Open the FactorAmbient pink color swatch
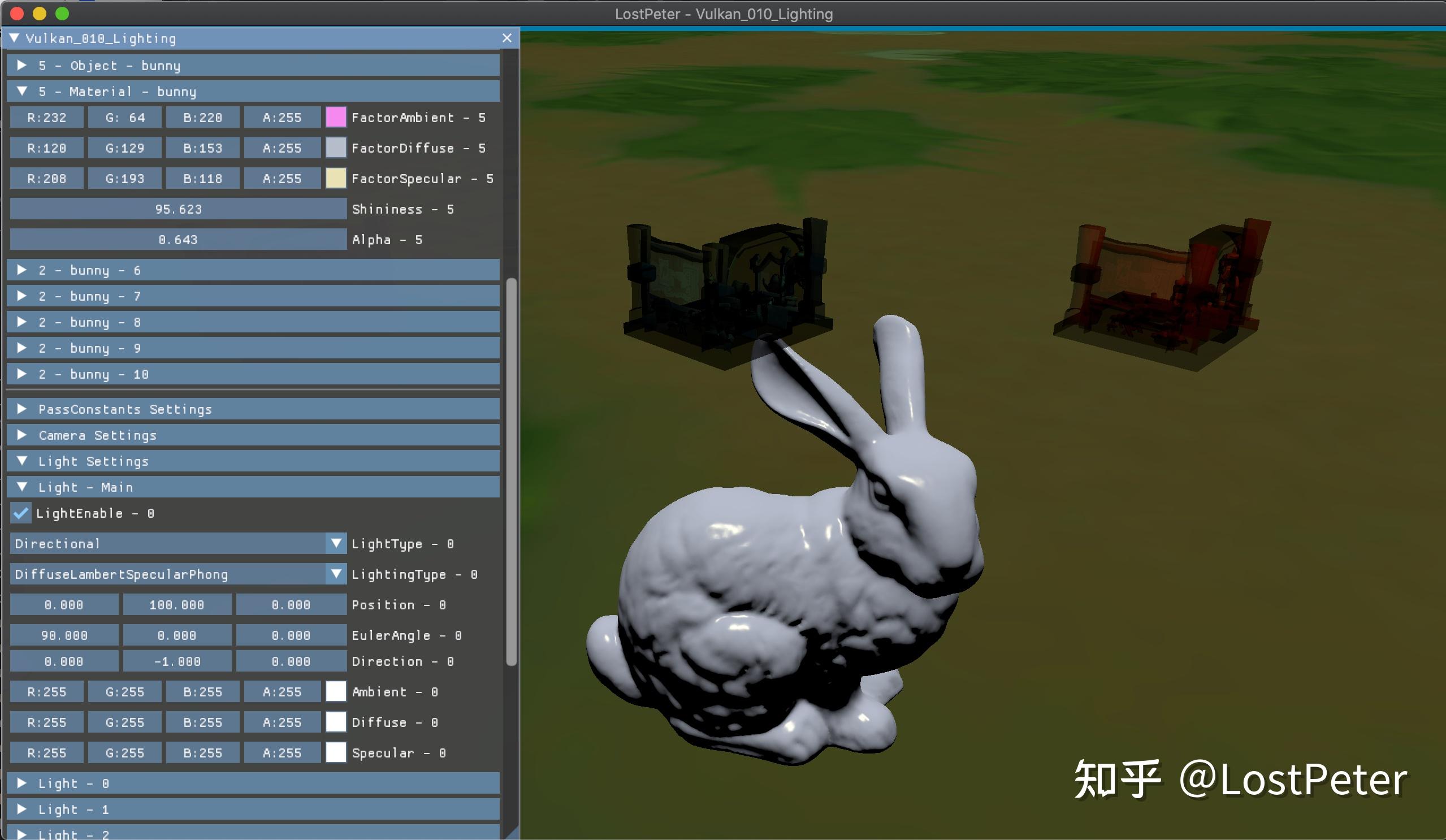1446x840 pixels. click(336, 117)
